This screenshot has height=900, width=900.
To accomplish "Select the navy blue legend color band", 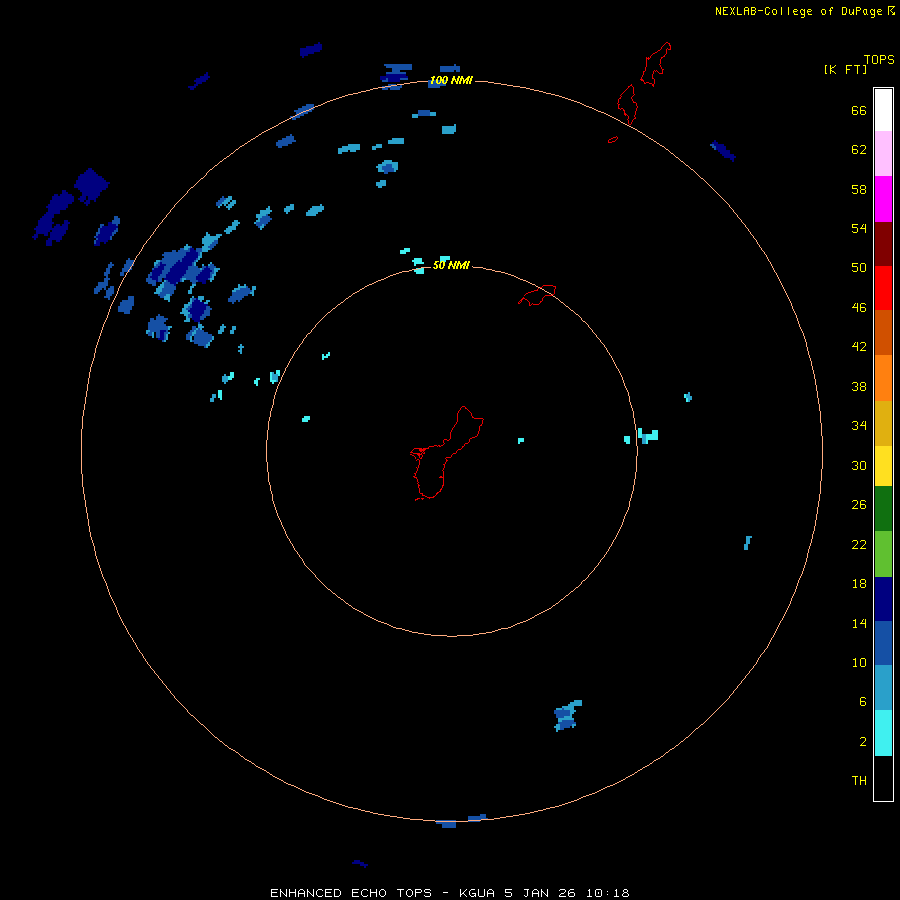I will (883, 599).
